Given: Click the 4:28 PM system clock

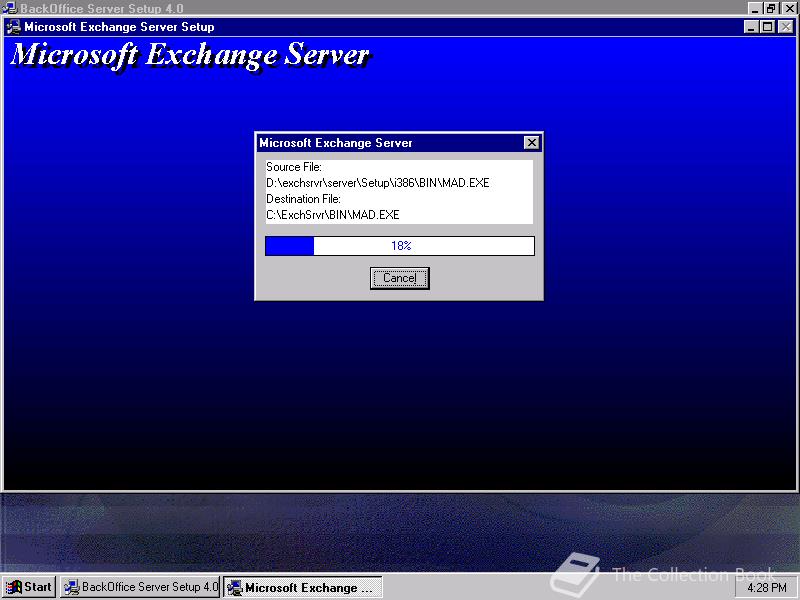Looking at the screenshot, I should 766,588.
